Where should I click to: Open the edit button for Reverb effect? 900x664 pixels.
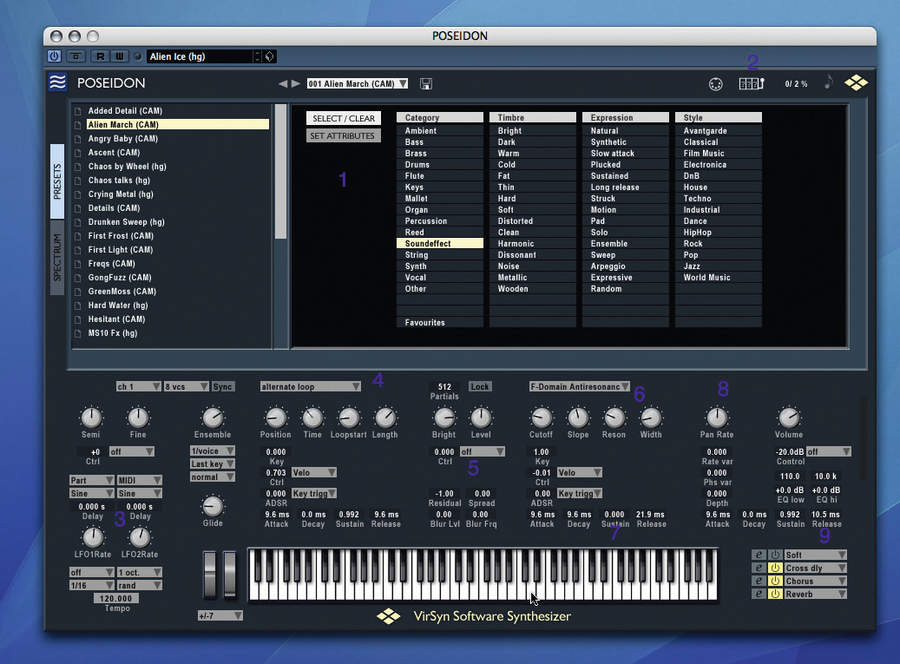[758, 594]
